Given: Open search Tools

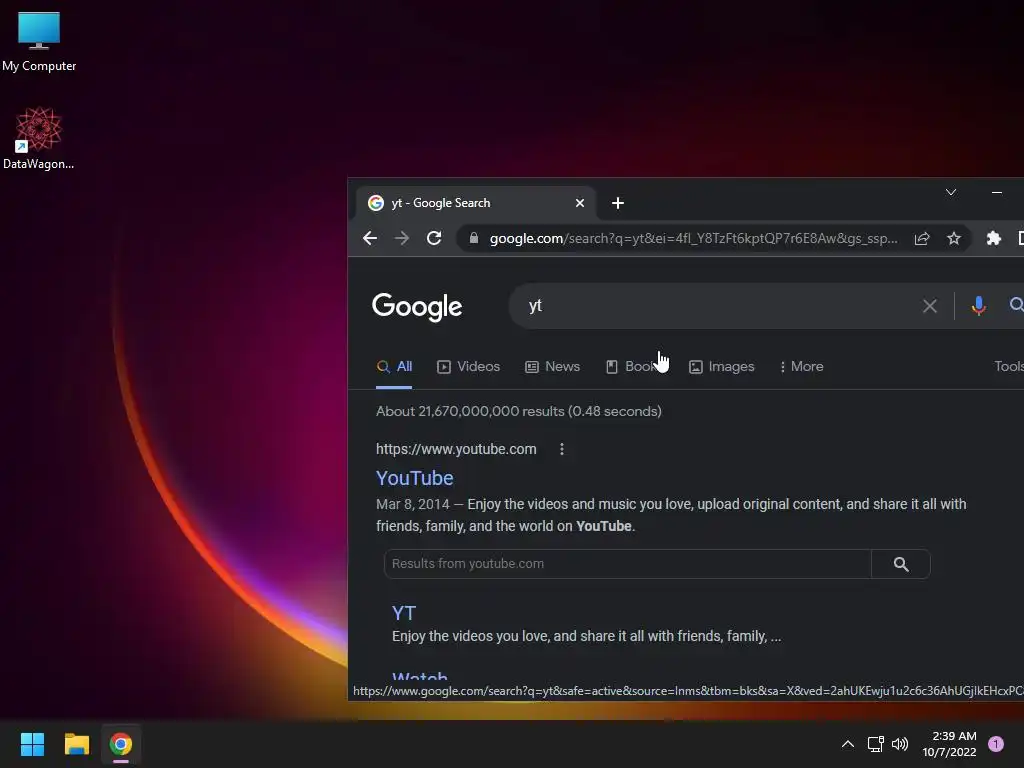Looking at the screenshot, I should pos(1009,366).
